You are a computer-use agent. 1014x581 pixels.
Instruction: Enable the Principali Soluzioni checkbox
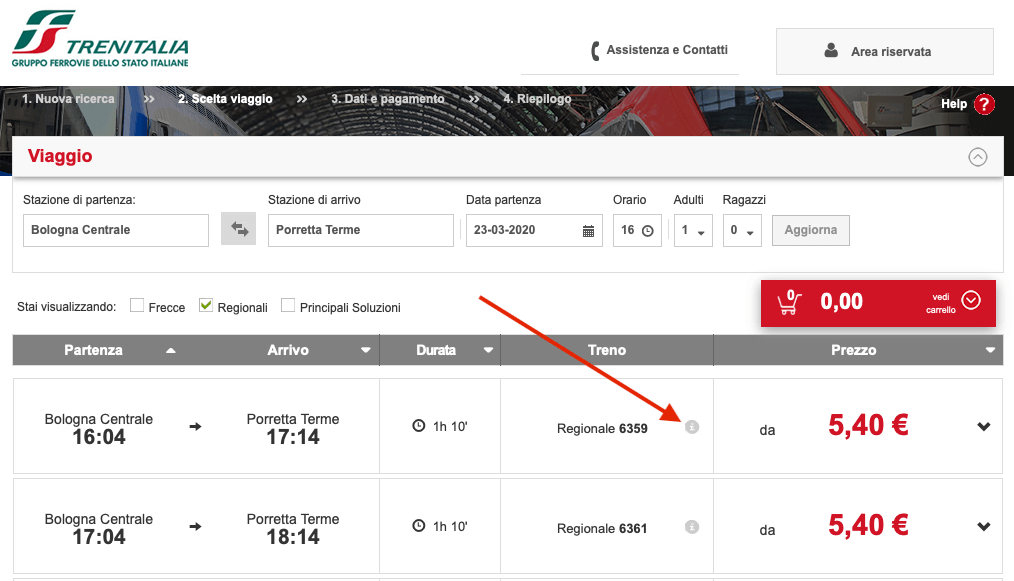coord(288,305)
